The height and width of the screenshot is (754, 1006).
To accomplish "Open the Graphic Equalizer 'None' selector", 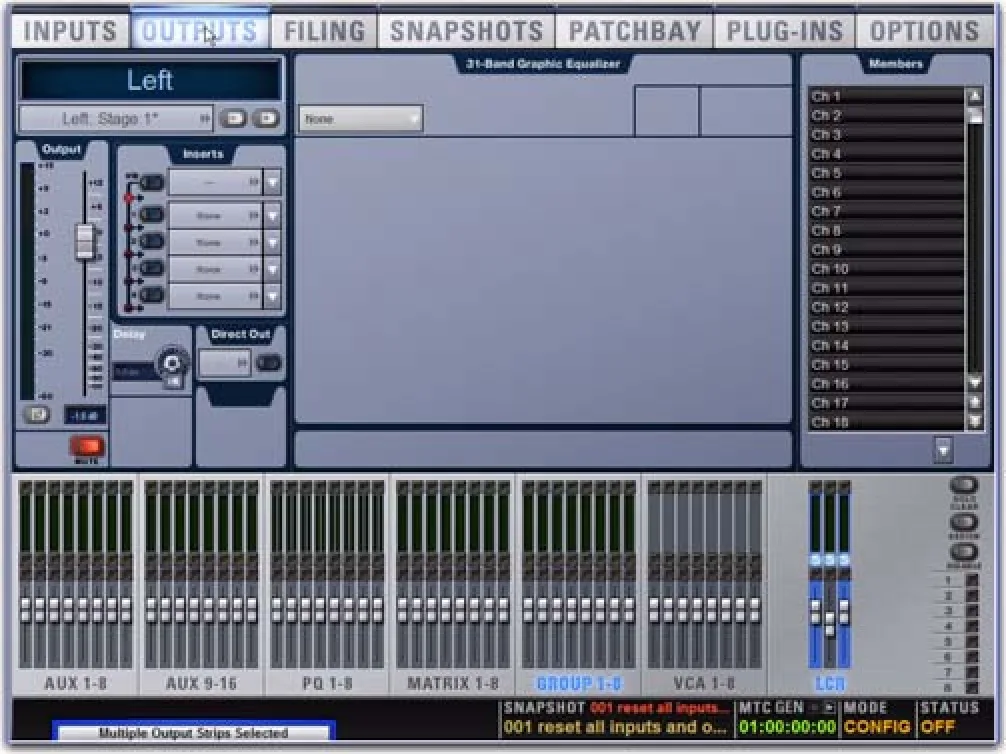I will tap(361, 119).
